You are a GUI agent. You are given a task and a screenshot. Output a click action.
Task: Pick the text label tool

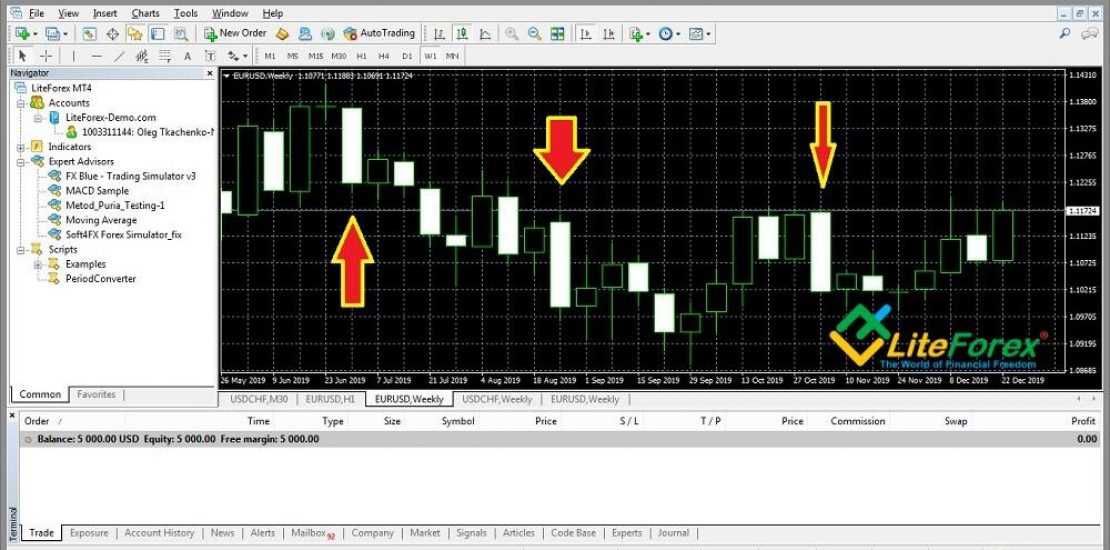coord(188,56)
